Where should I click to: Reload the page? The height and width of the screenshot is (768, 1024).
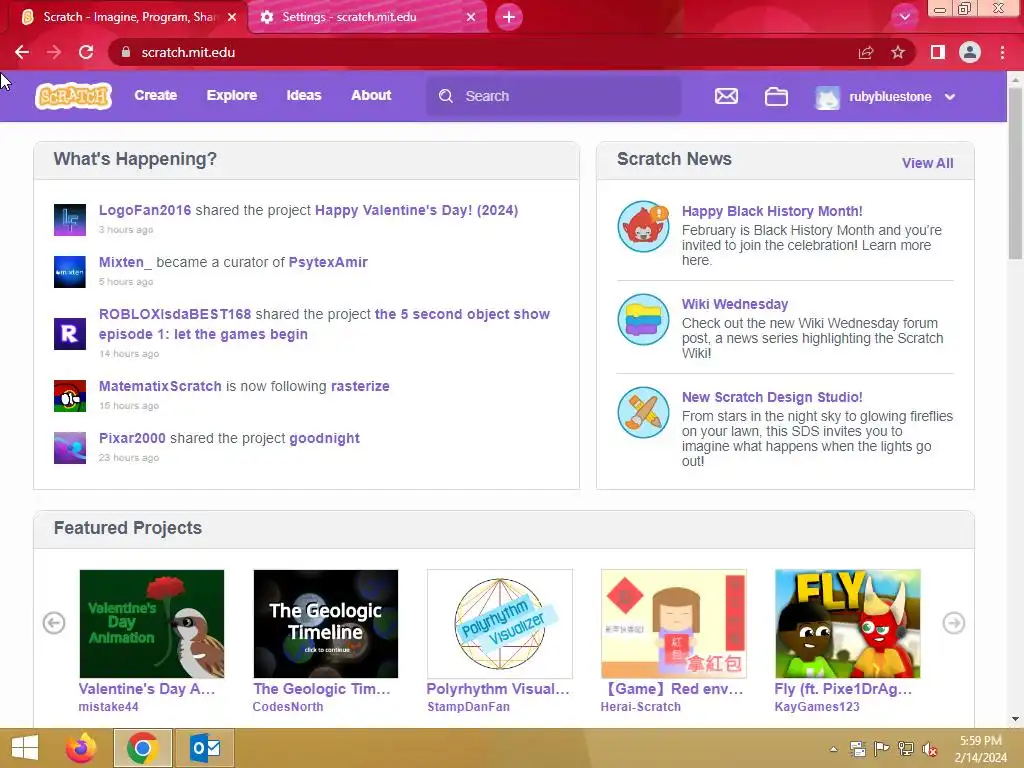click(86, 52)
